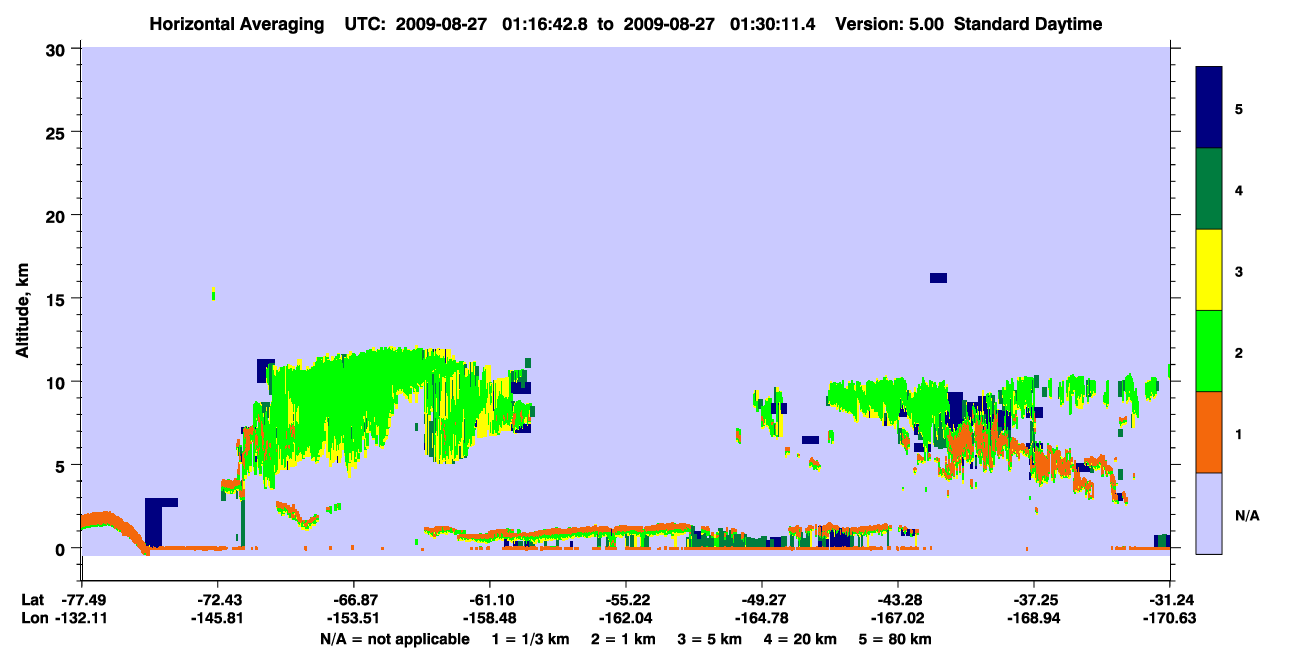Click the dark blue level 5 color swatch
Screen dimensions: 1300x667
click(1209, 107)
